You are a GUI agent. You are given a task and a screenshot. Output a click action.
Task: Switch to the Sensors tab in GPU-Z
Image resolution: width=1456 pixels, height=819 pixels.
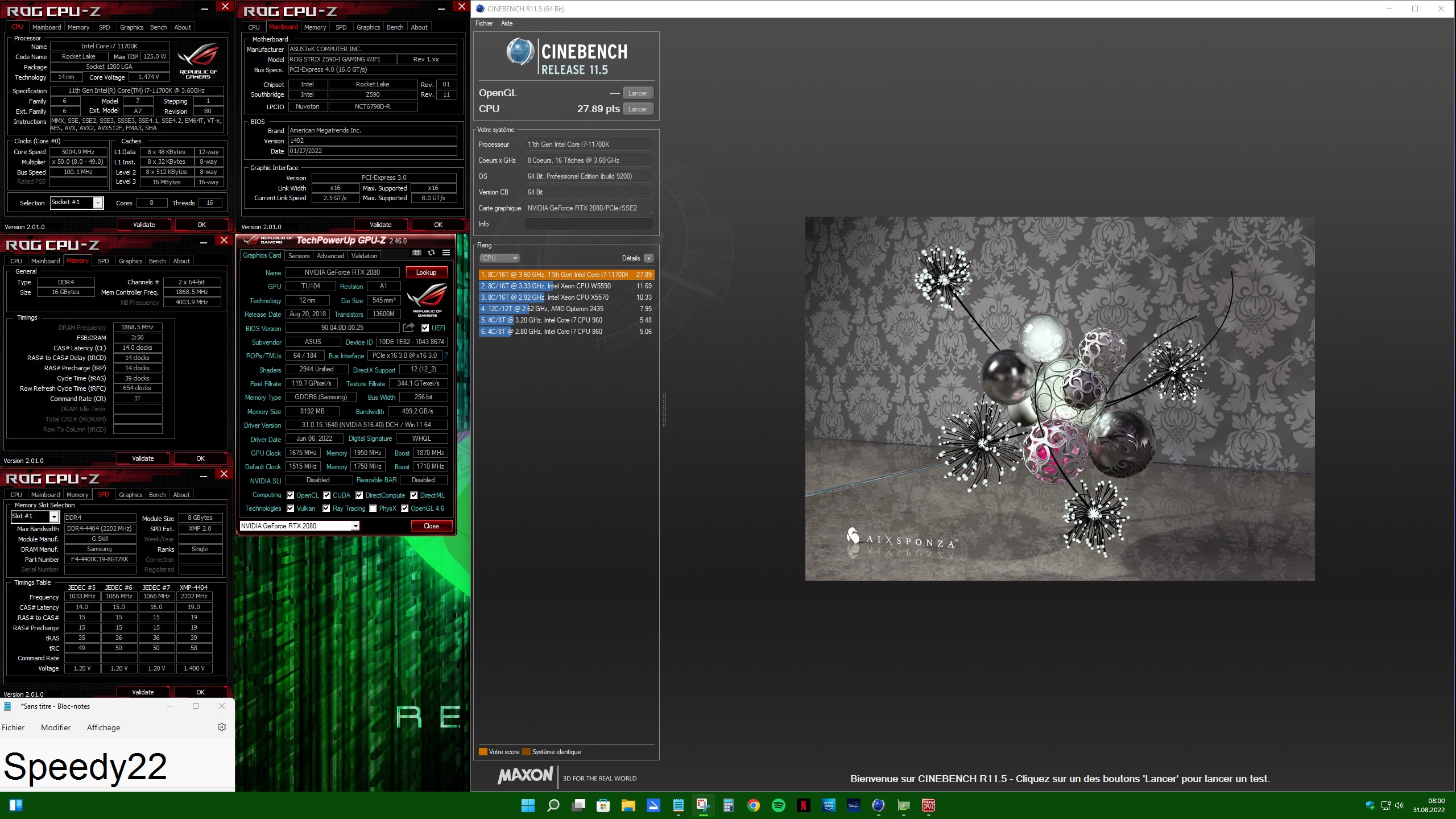[299, 256]
